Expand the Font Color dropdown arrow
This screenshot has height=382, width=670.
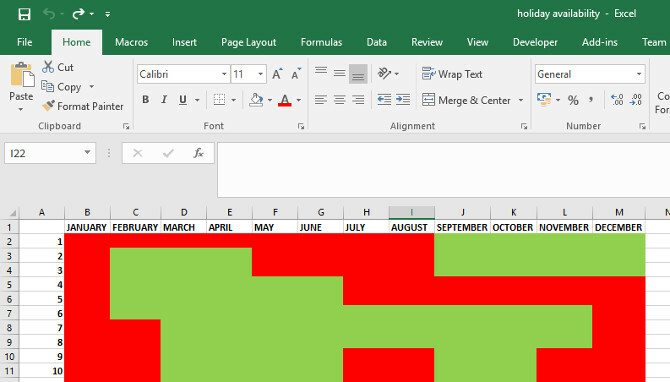coord(298,100)
